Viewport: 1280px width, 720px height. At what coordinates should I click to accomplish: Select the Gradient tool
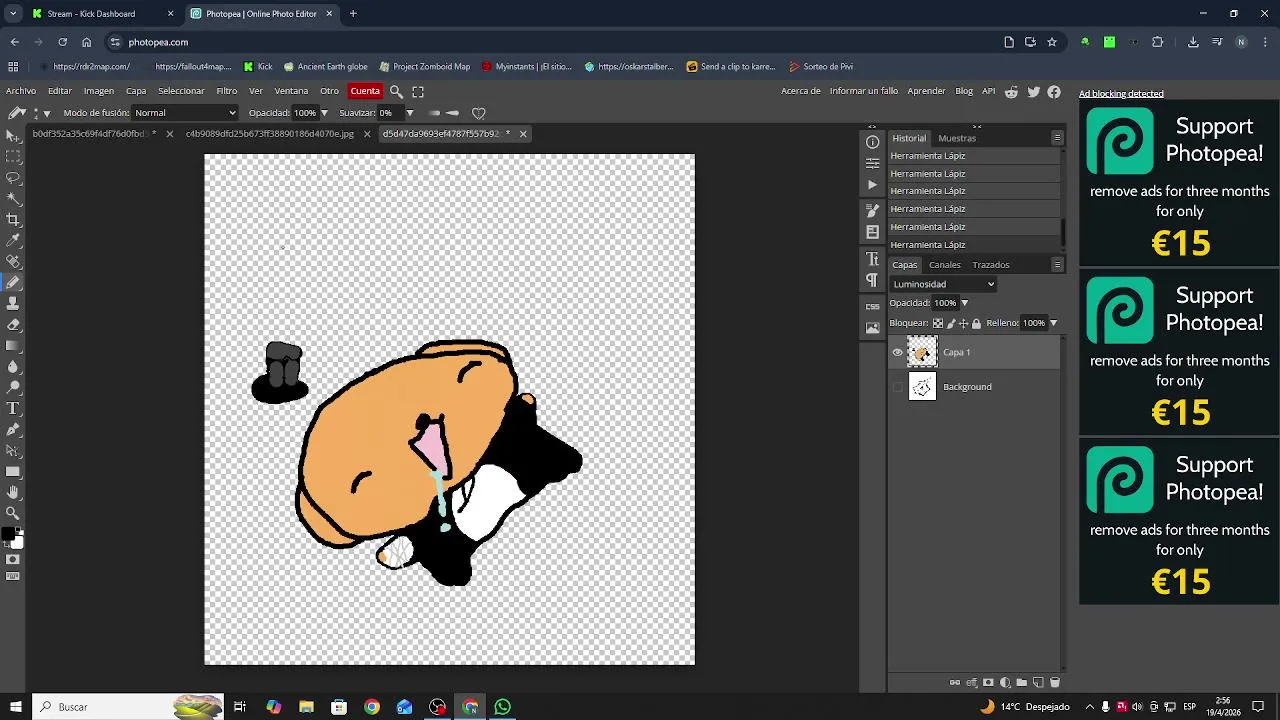13,345
